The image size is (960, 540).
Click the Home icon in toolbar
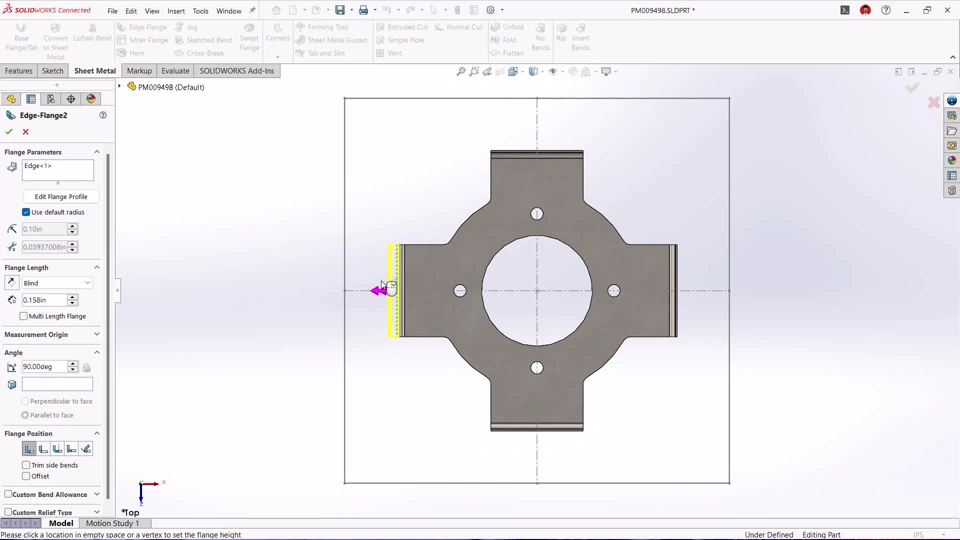point(277,10)
